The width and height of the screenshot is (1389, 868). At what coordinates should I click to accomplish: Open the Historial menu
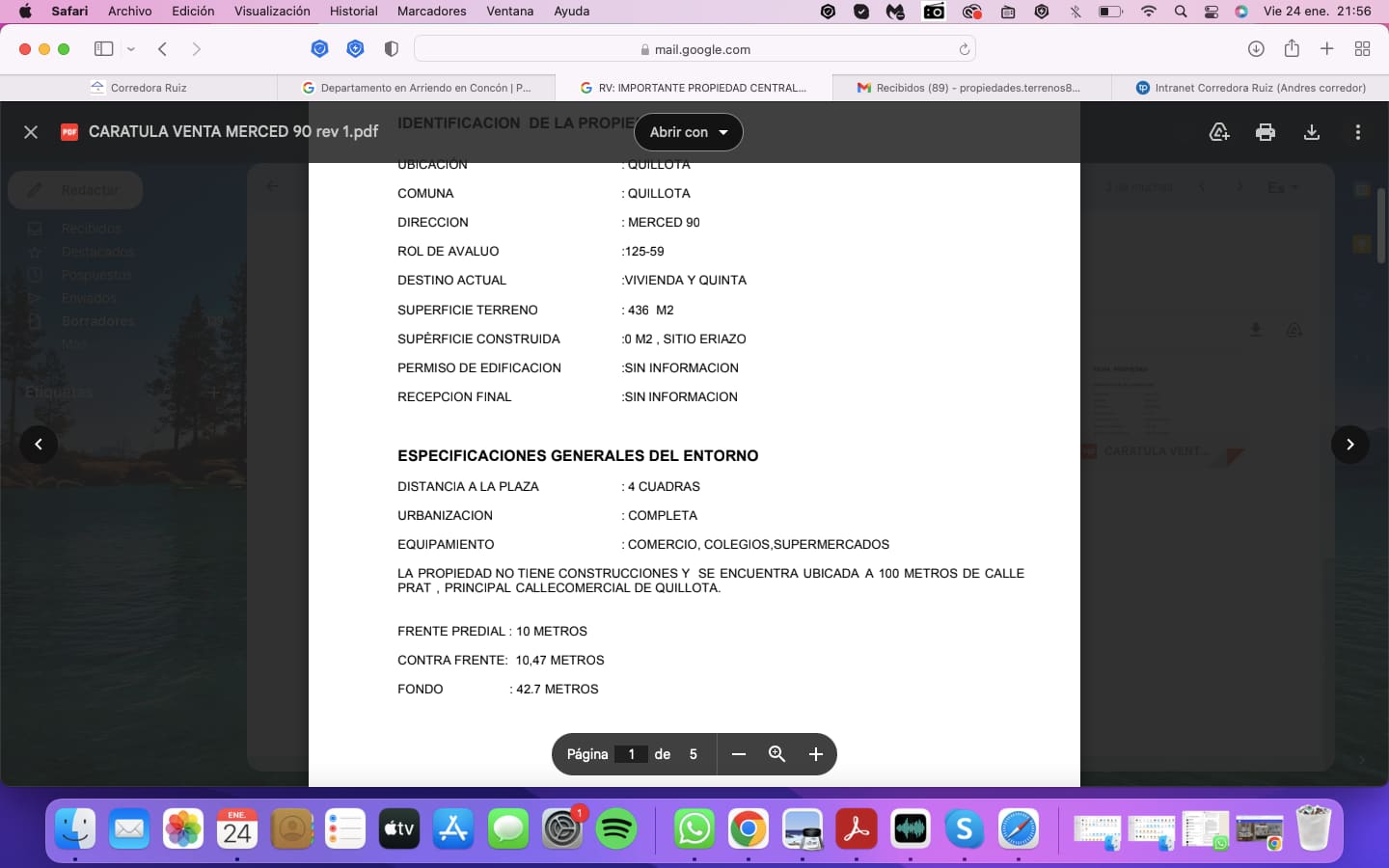[353, 12]
